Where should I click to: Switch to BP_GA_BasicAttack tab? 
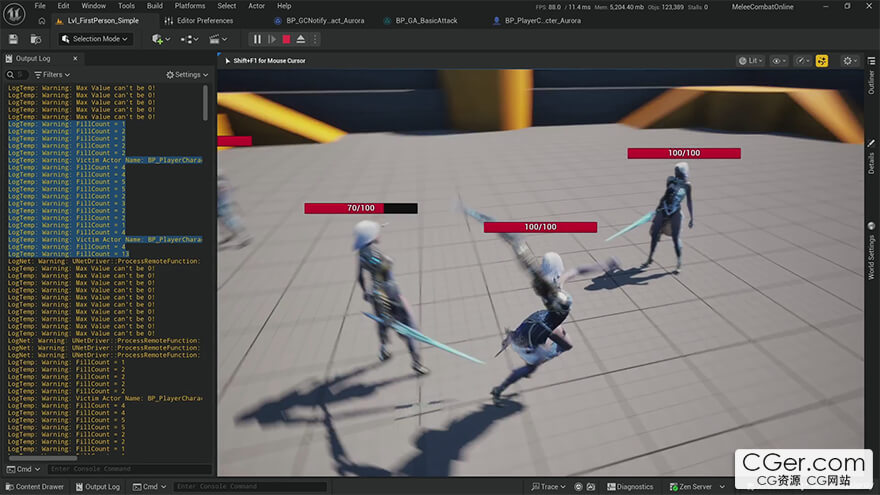[x=421, y=21]
